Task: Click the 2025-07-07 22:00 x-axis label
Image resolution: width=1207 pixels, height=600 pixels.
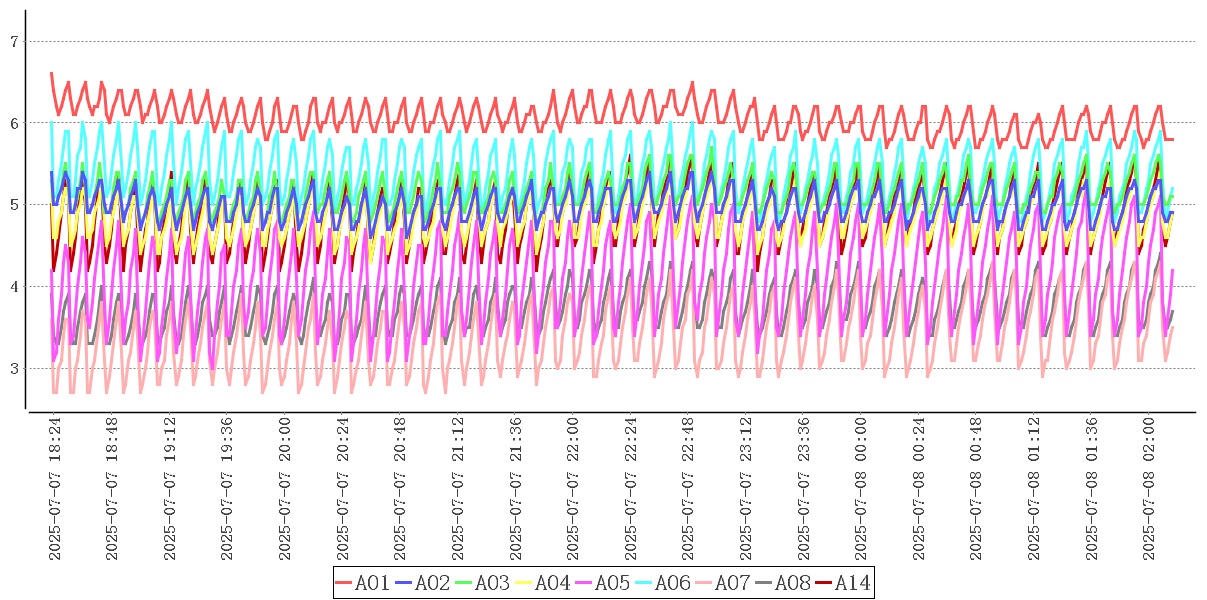Action: coord(573,489)
